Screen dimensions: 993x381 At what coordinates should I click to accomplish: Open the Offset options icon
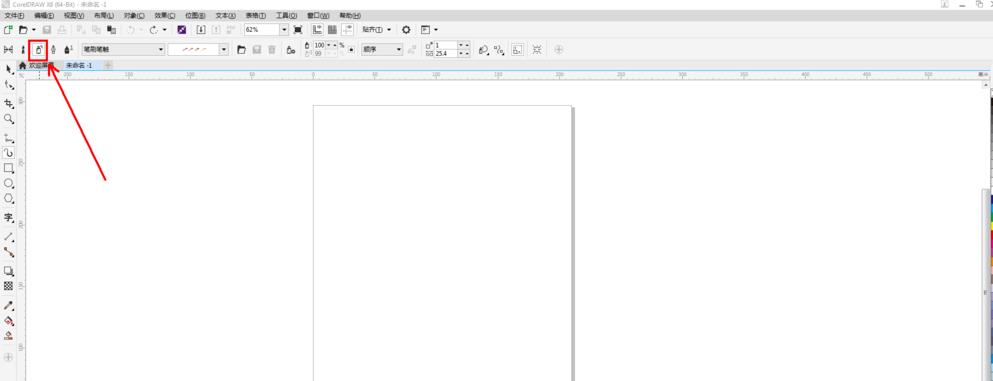[x=499, y=49]
